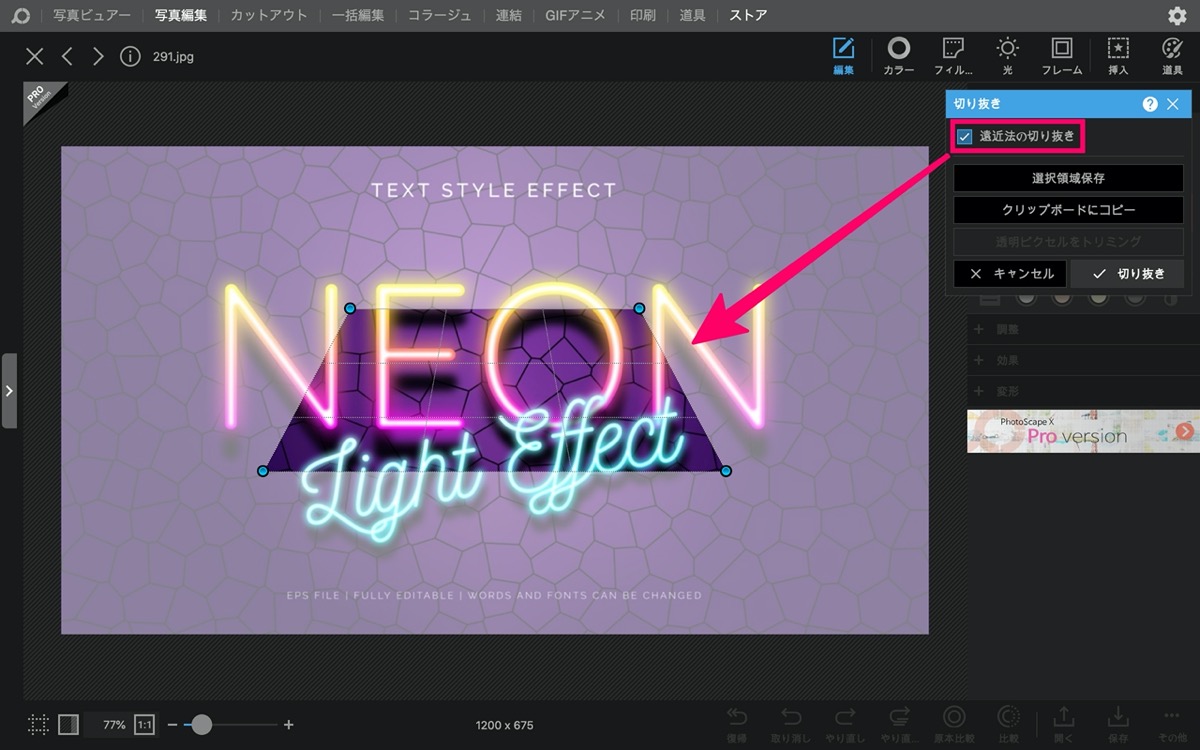Viewport: 1200px width, 750px height.
Task: Open the カラー color tool icon
Action: point(898,48)
